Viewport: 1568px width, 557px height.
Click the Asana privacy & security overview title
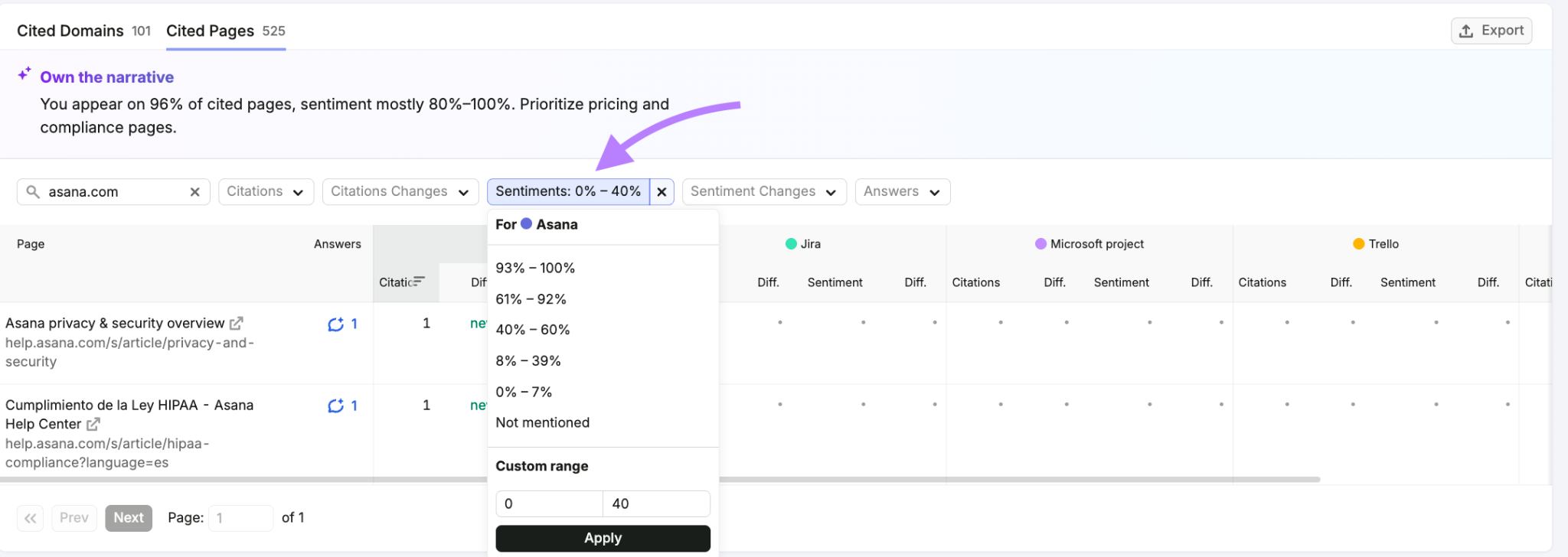tap(115, 324)
